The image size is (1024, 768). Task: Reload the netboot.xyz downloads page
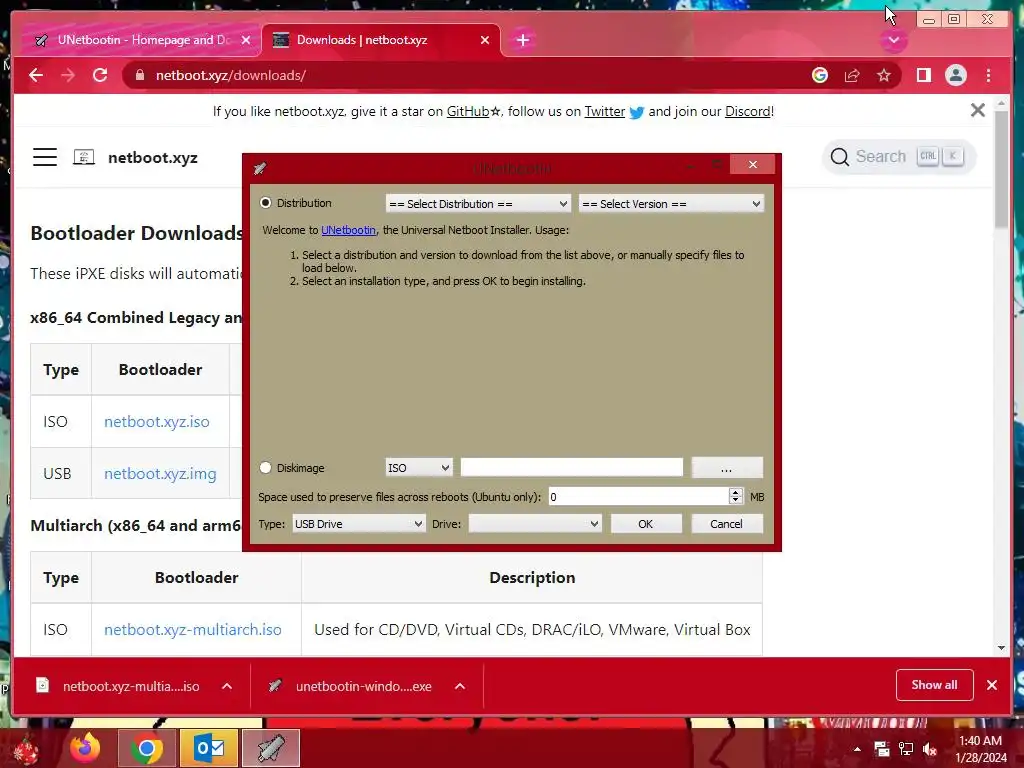pos(100,75)
